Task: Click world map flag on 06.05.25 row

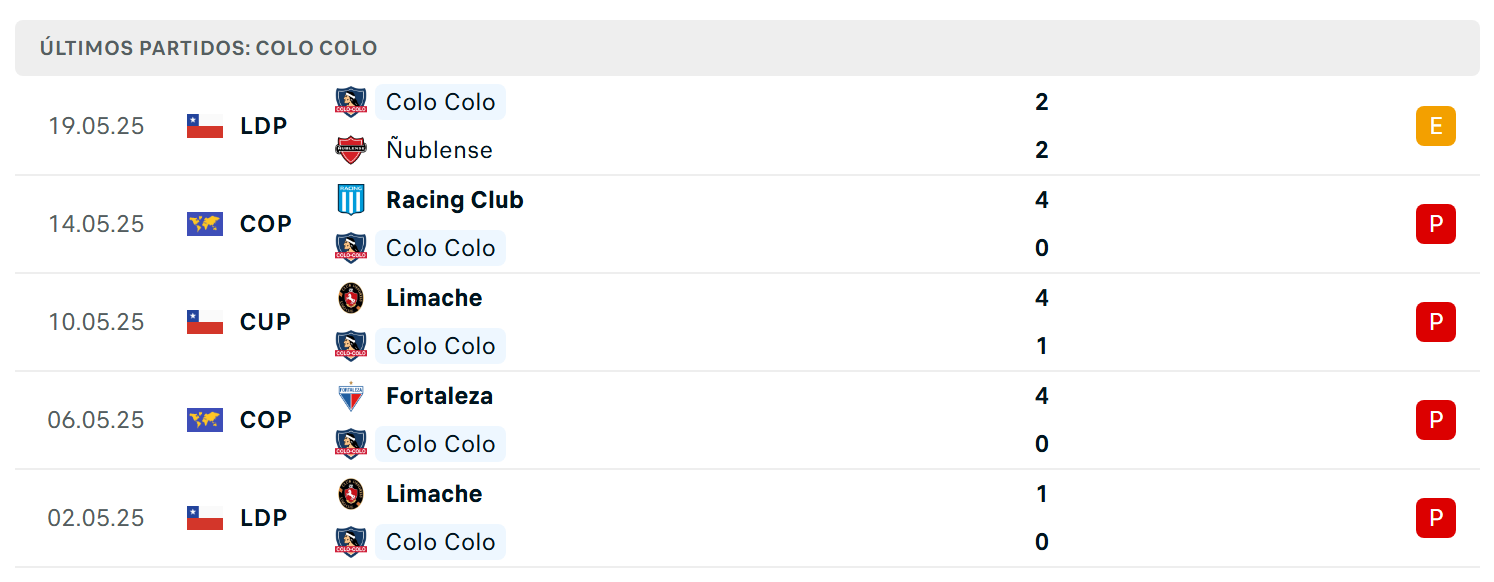Action: click(205, 420)
